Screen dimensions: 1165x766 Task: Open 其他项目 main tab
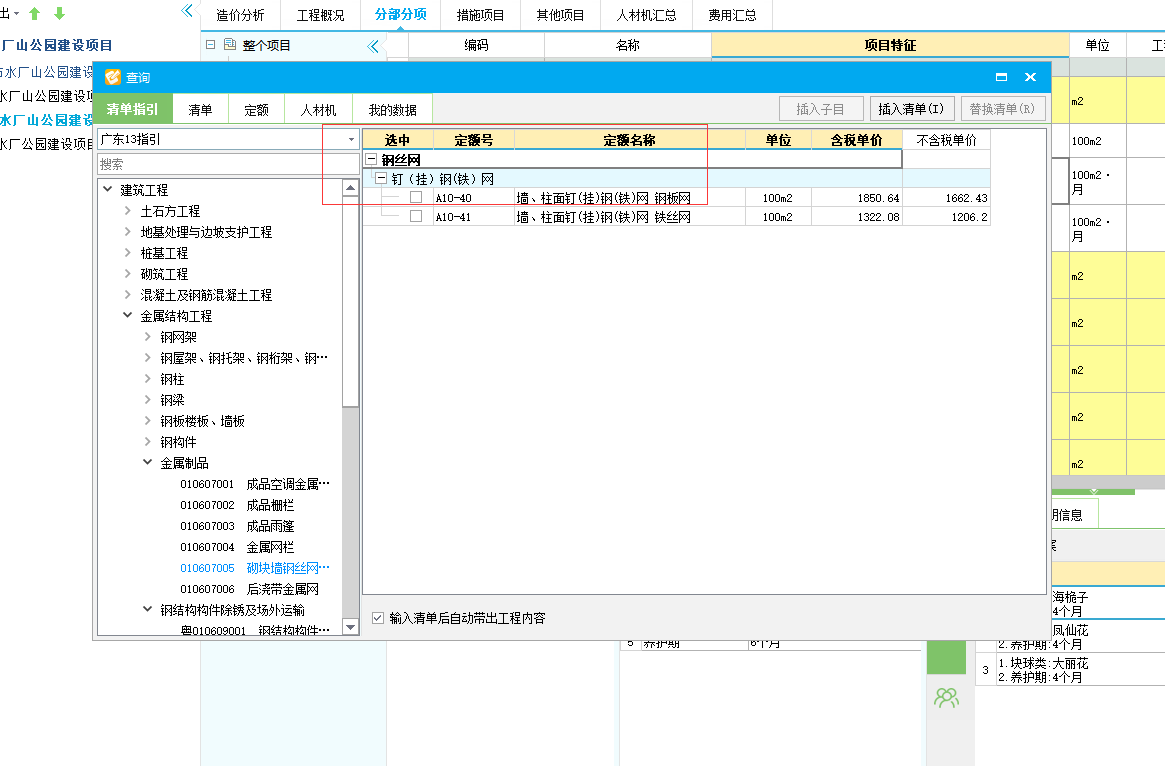click(x=560, y=15)
